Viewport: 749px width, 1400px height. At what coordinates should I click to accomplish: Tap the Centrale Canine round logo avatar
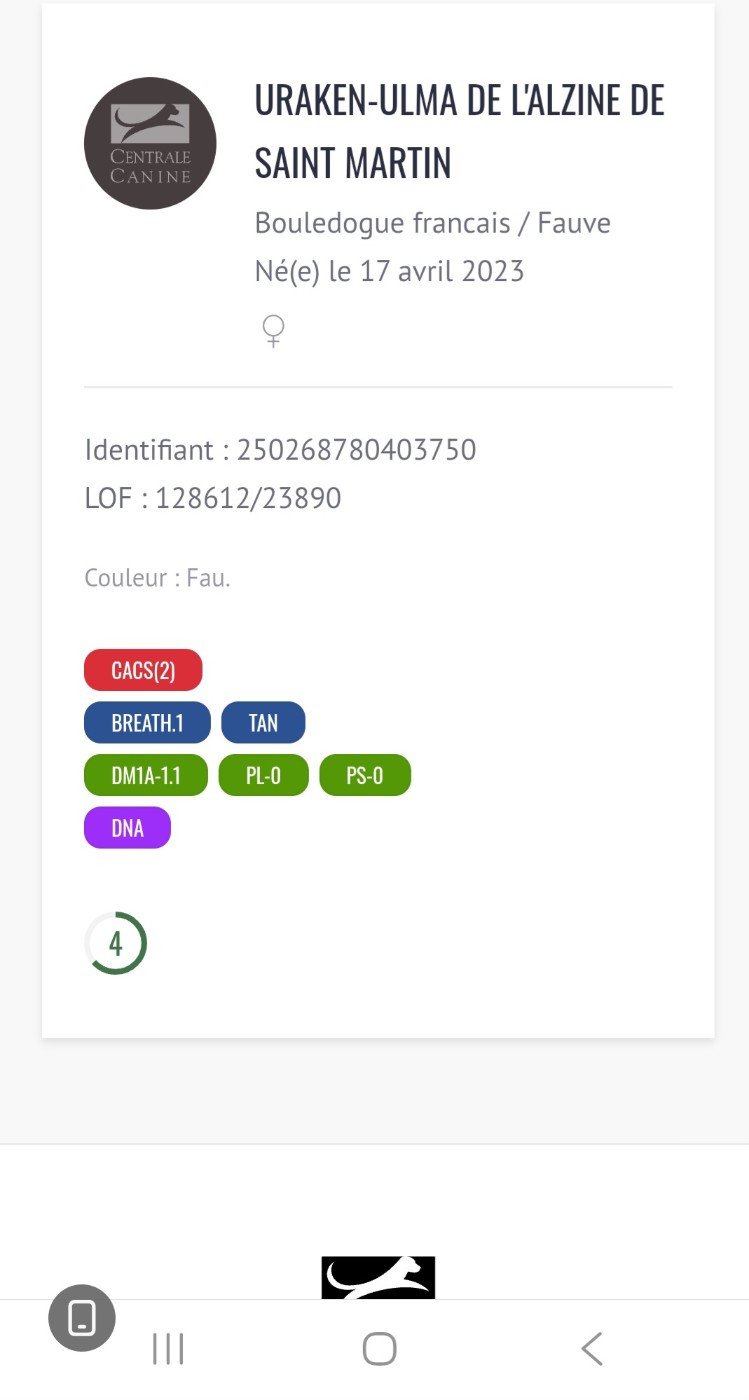tap(150, 143)
